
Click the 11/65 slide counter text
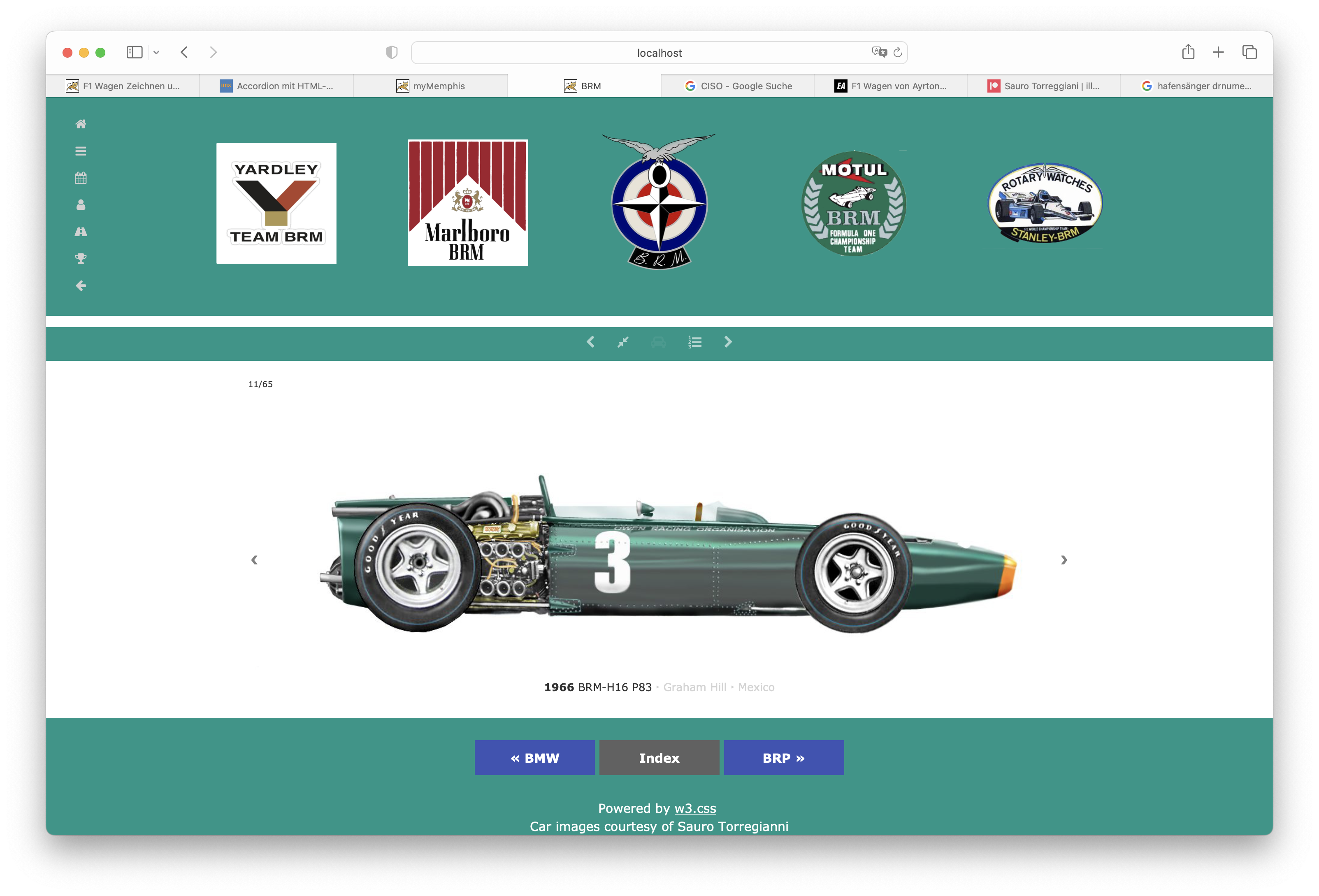coord(260,384)
